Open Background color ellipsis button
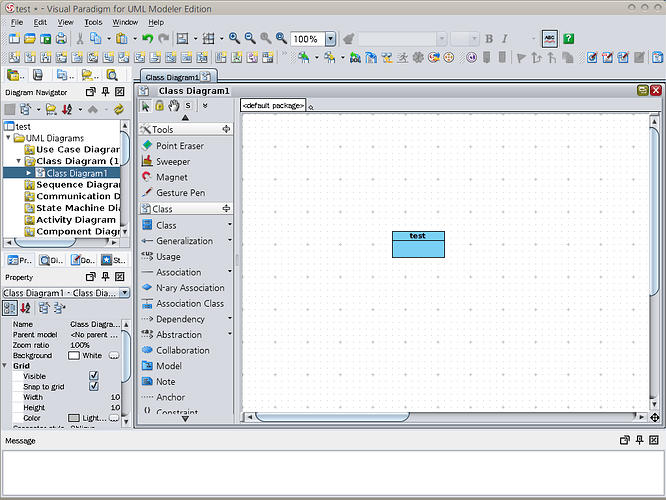The width and height of the screenshot is (666, 500). (114, 355)
